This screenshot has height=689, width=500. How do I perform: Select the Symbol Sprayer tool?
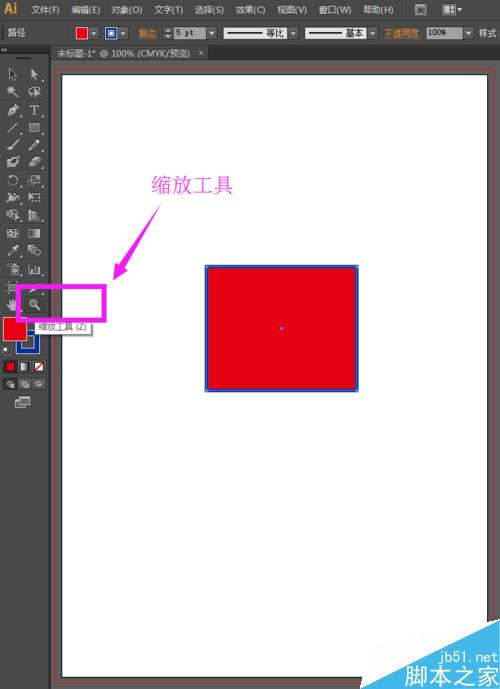click(x=13, y=269)
